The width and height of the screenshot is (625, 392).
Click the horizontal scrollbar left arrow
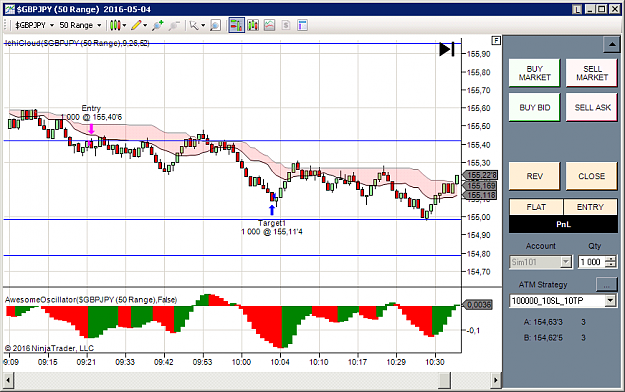(x=9, y=380)
